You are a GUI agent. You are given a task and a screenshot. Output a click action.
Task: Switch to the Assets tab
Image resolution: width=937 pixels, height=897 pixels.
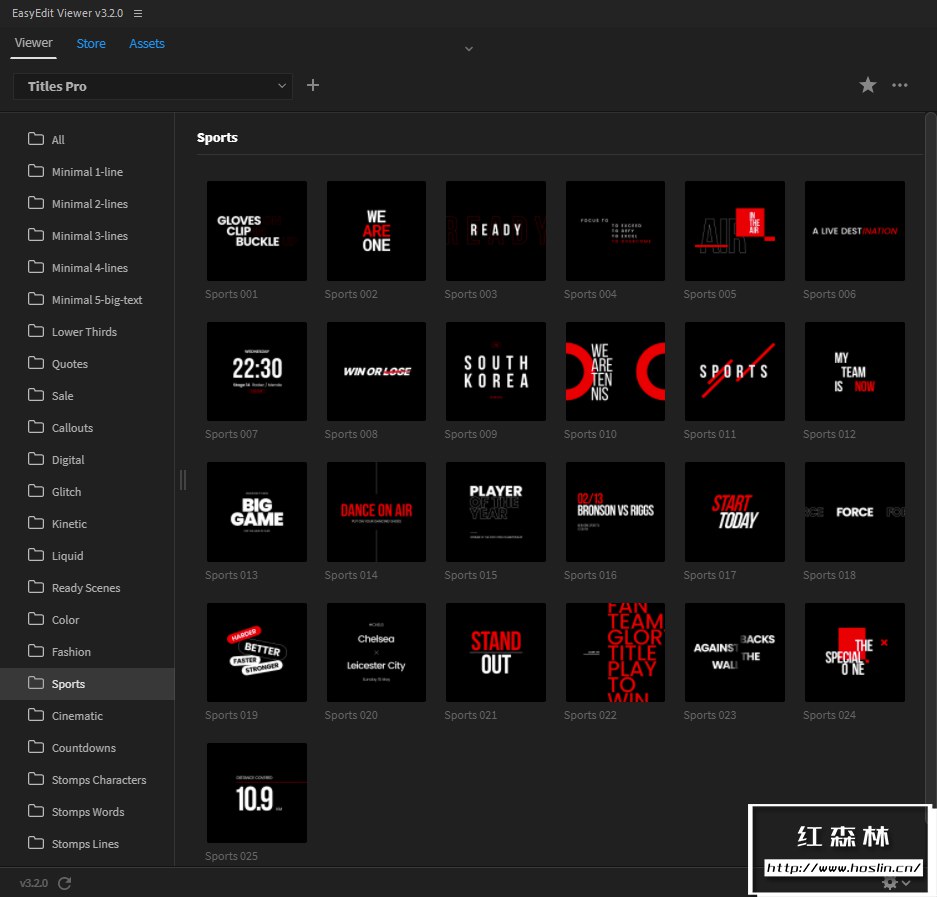[147, 43]
